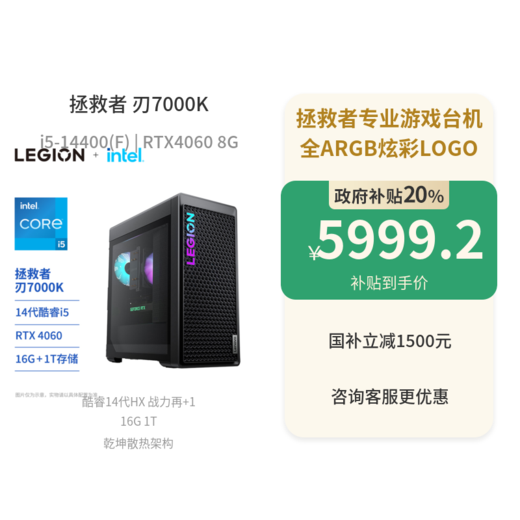Click the i5-14400(F) RTX4060 8G spec line

coord(139,142)
